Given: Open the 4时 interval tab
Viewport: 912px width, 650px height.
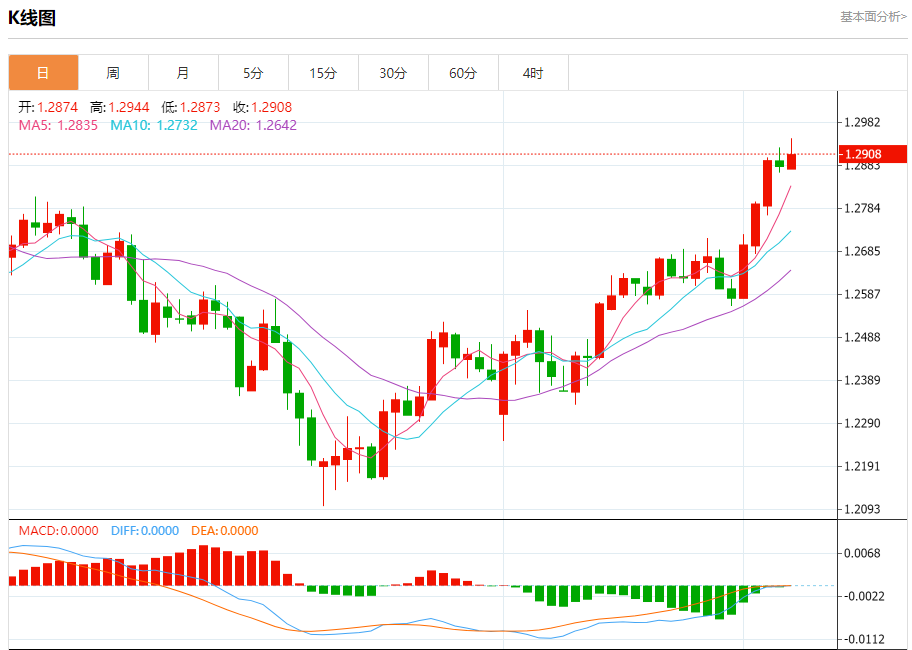Looking at the screenshot, I should [533, 73].
